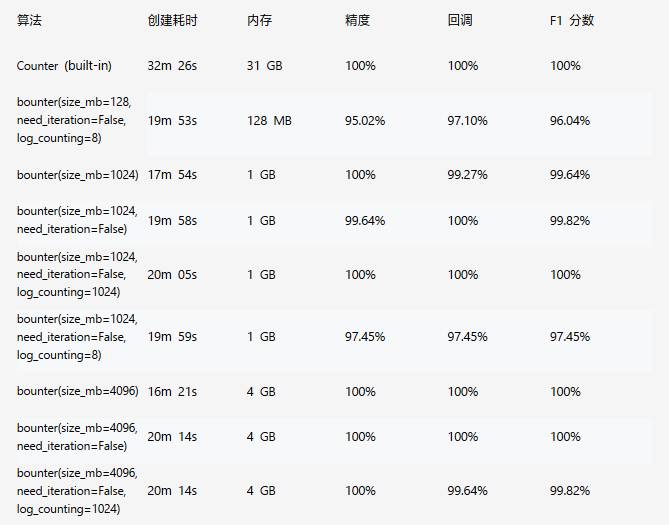Screen dimensions: 669x525
Task: Click the 算法 column header
Action: click(x=29, y=20)
